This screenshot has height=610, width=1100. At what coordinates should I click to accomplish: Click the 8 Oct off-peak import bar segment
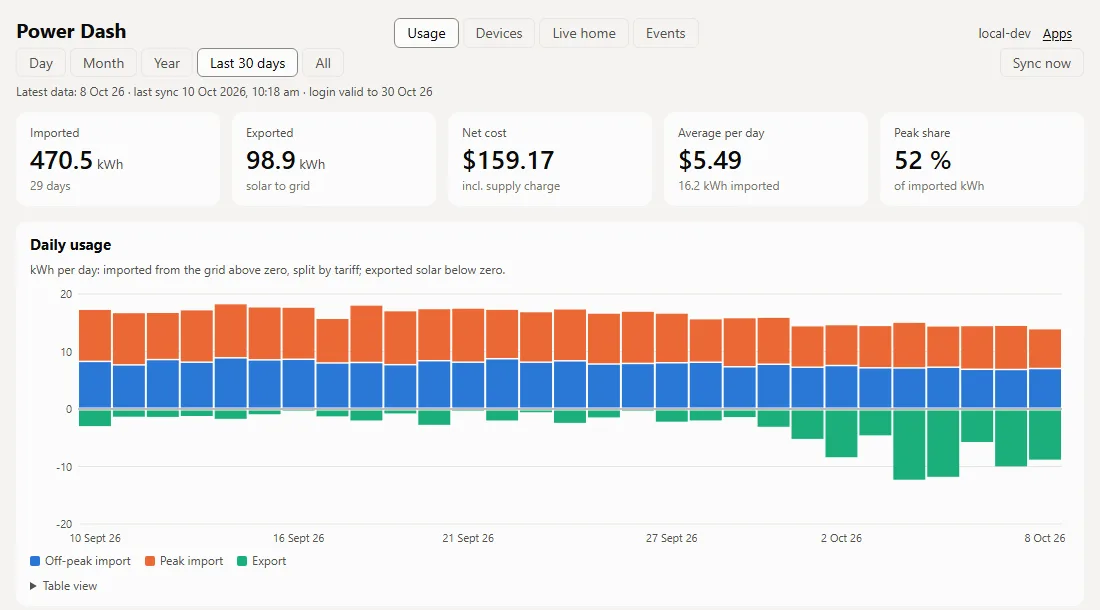[x=1045, y=388]
